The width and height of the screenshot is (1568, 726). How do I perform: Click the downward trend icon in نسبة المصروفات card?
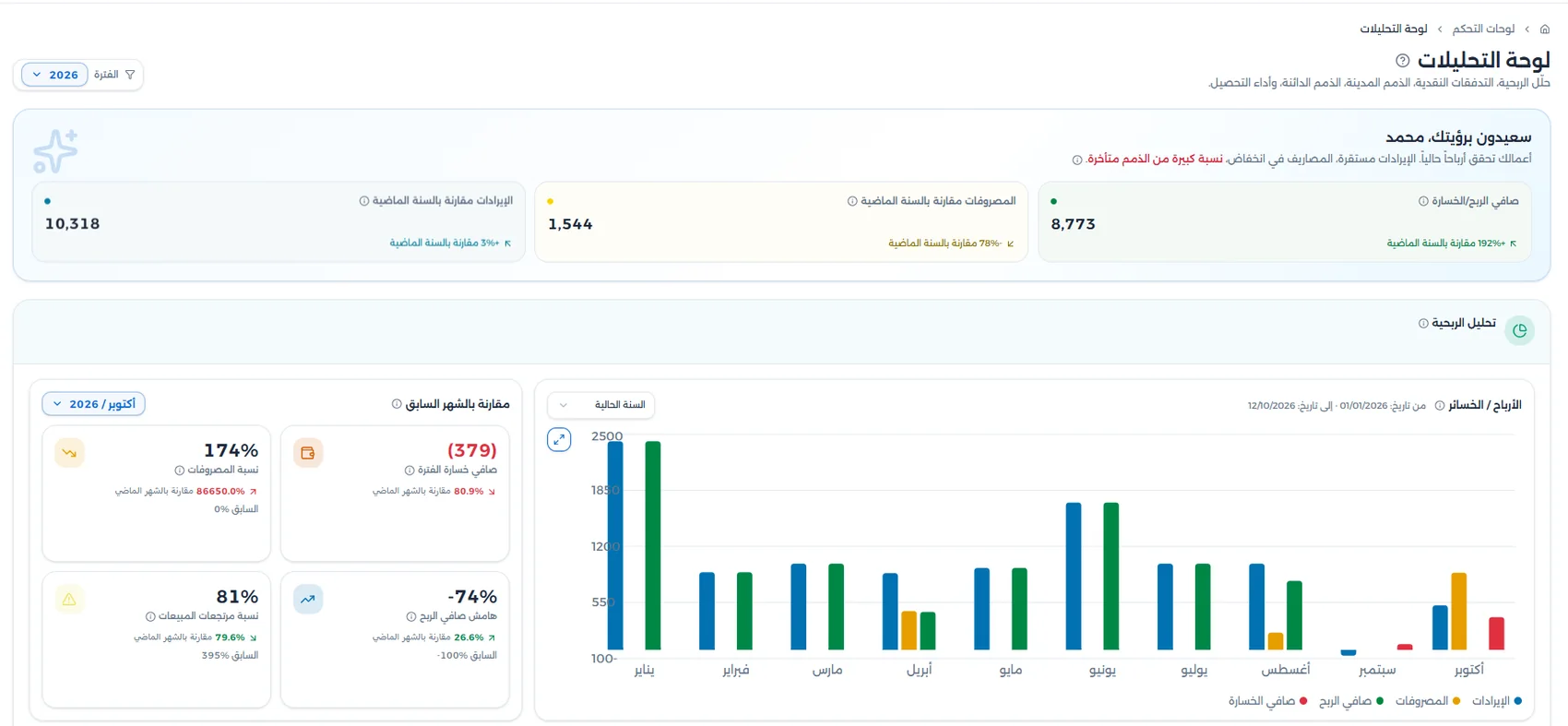pyautogui.click(x=69, y=453)
